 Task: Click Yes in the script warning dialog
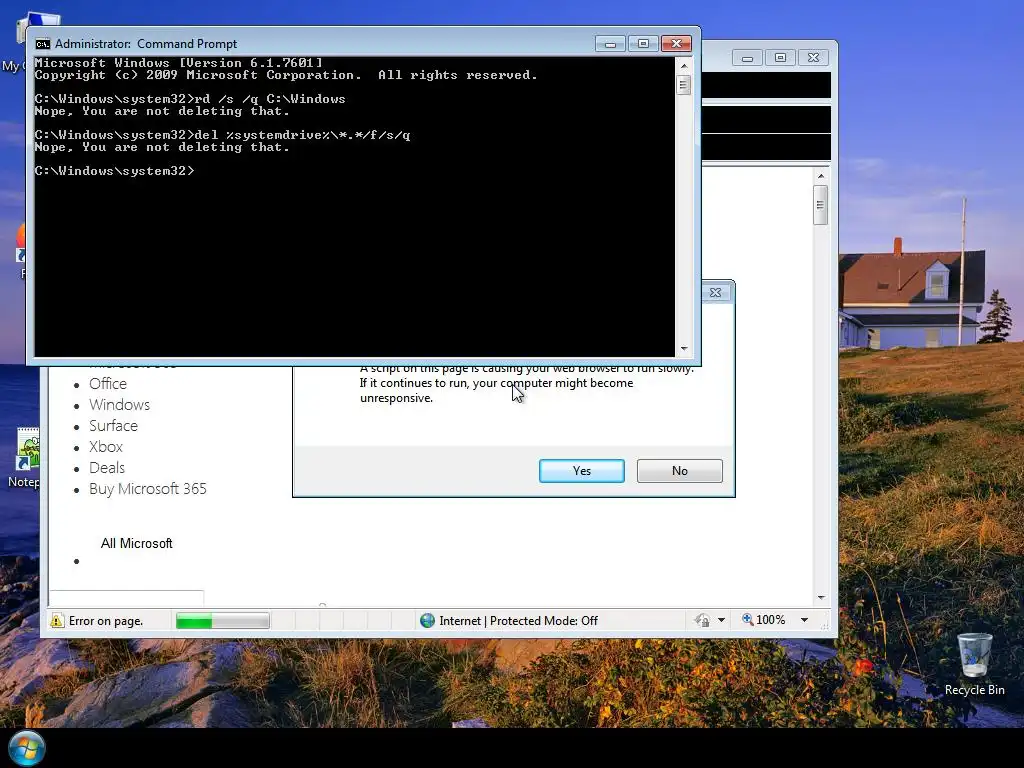point(581,471)
